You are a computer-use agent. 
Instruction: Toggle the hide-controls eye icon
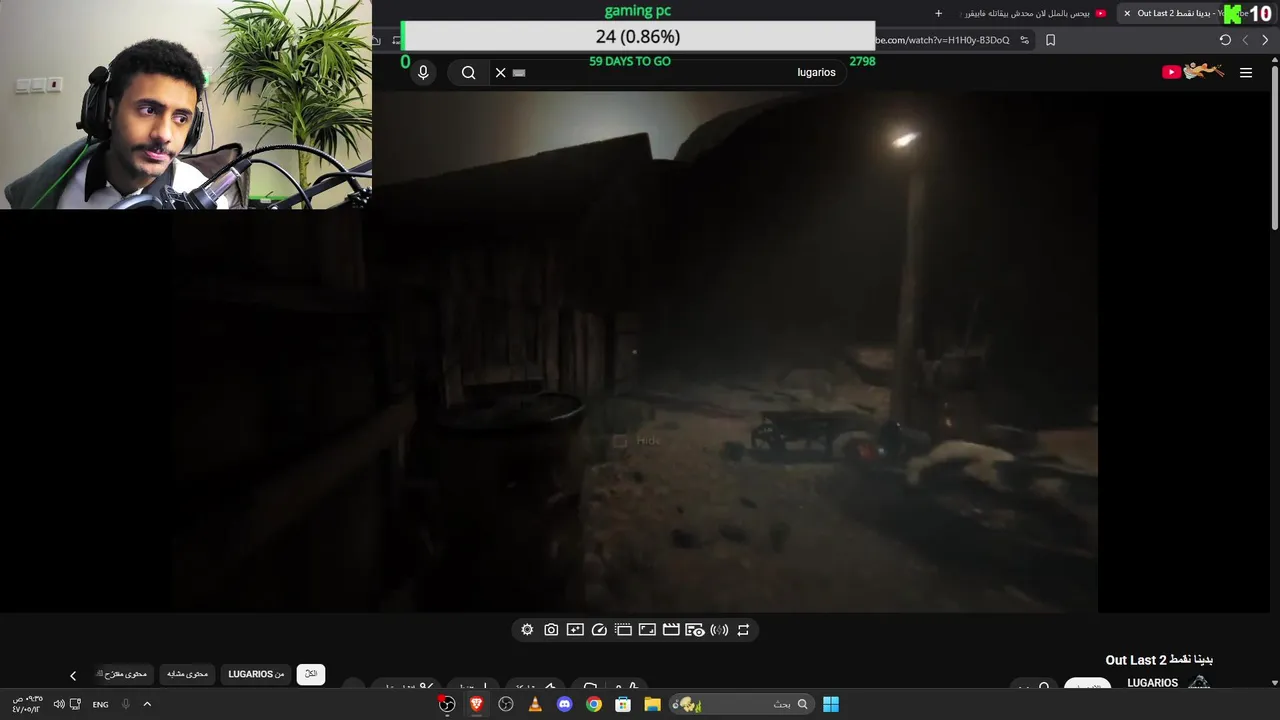coord(695,630)
